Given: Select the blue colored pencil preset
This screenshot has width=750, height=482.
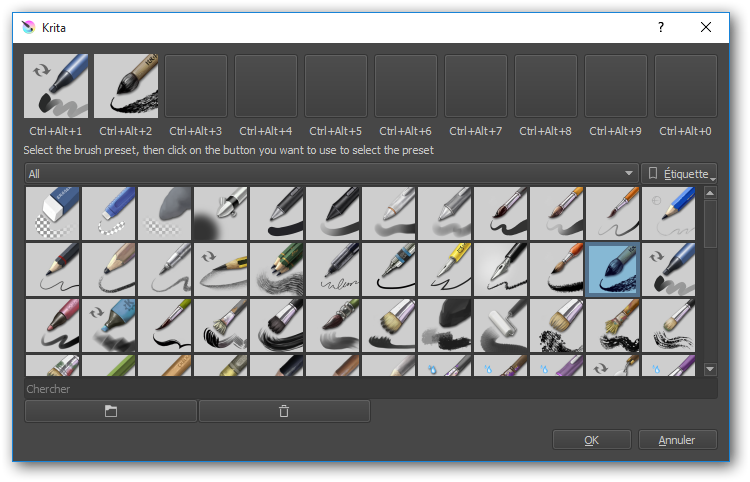Looking at the screenshot, I should (x=669, y=213).
